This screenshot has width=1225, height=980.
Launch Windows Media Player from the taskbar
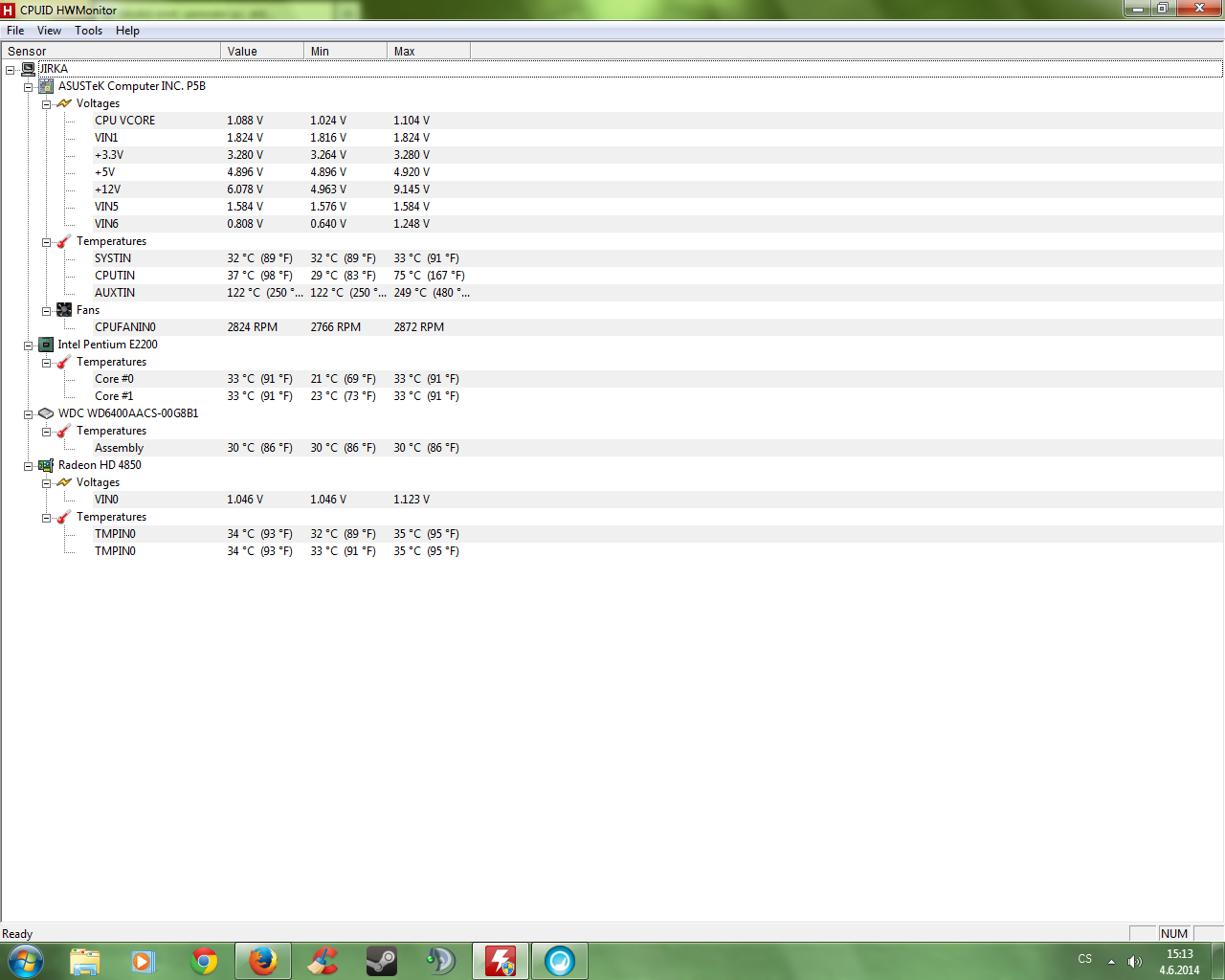(145, 961)
